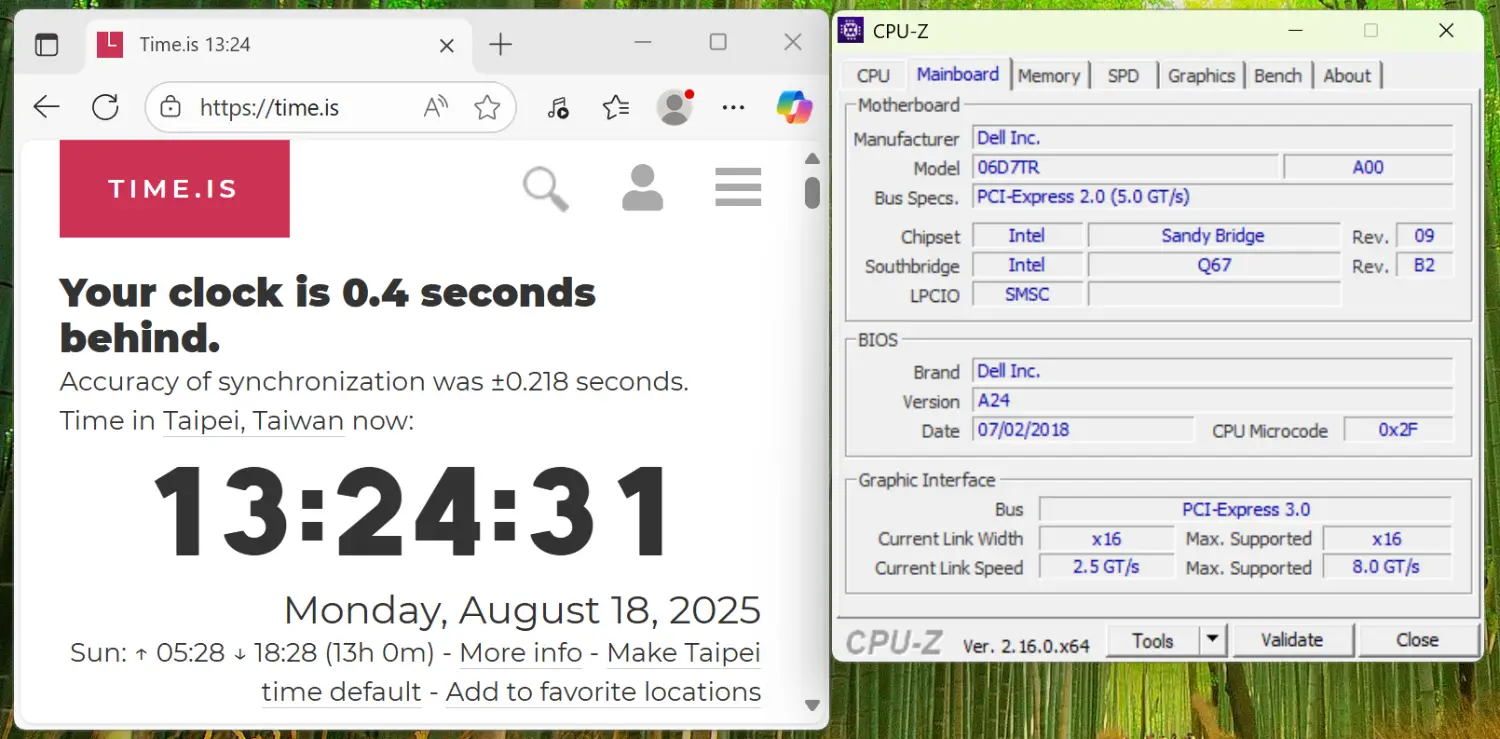Click manufacturer value Dell Inc.
This screenshot has width=1500, height=739.
[1213, 138]
